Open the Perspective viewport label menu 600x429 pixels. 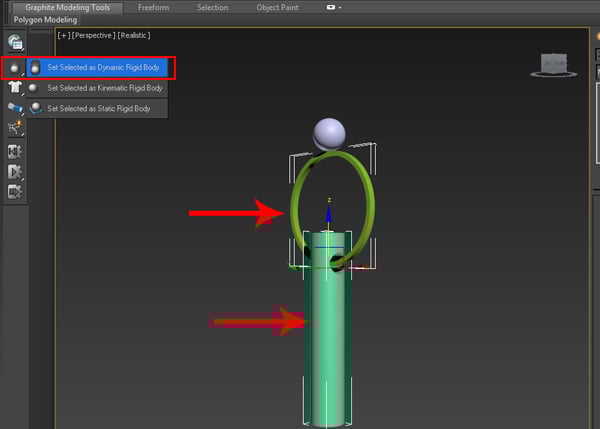coord(94,35)
